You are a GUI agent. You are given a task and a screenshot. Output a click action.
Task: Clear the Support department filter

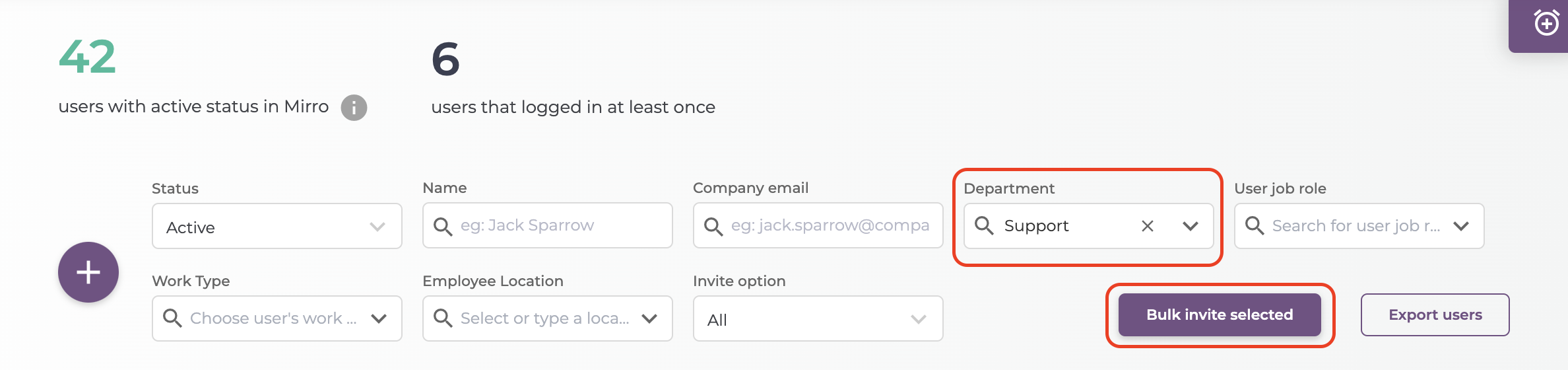click(1148, 226)
